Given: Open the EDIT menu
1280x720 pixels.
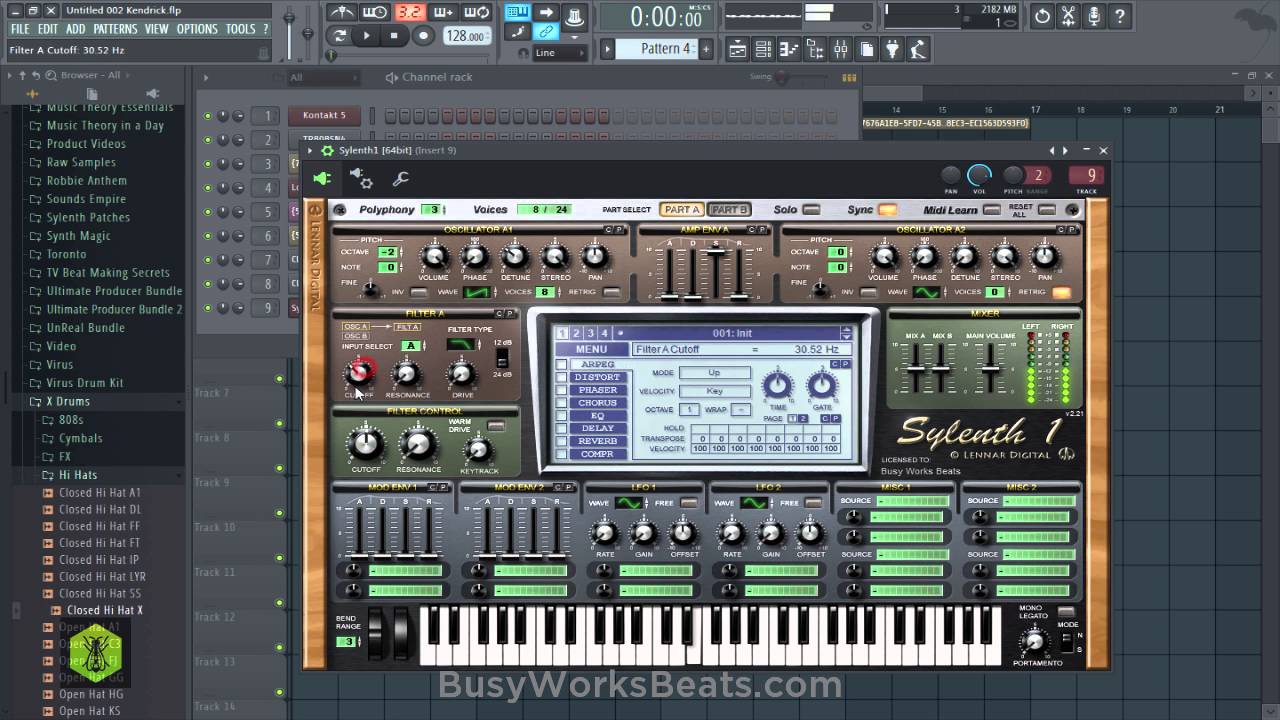Looking at the screenshot, I should 48,29.
